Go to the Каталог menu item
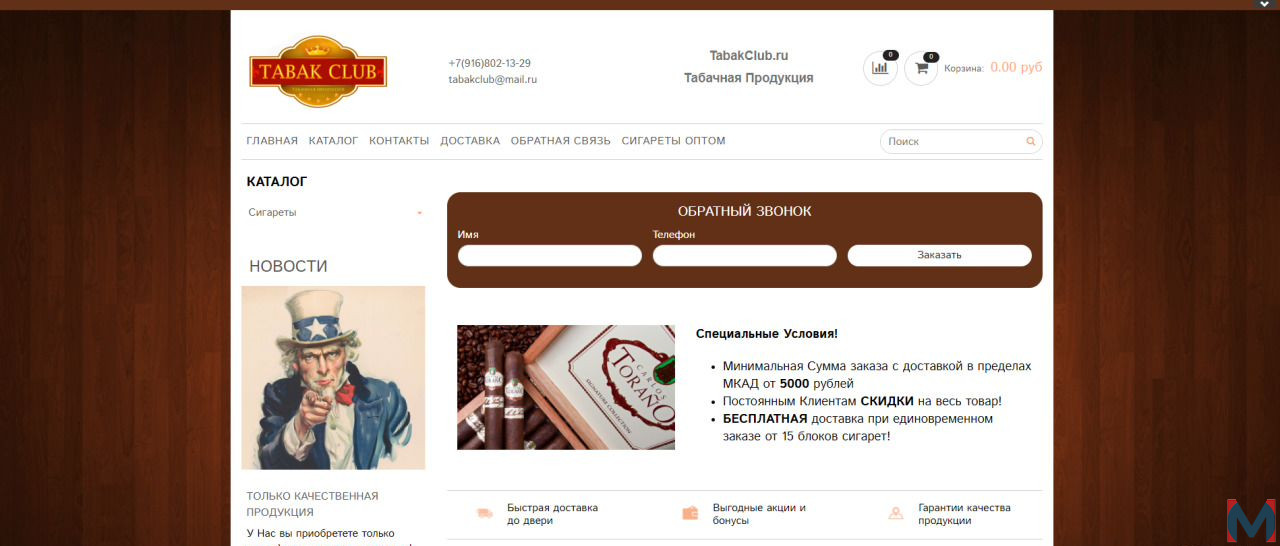This screenshot has height=546, width=1280. pos(333,141)
